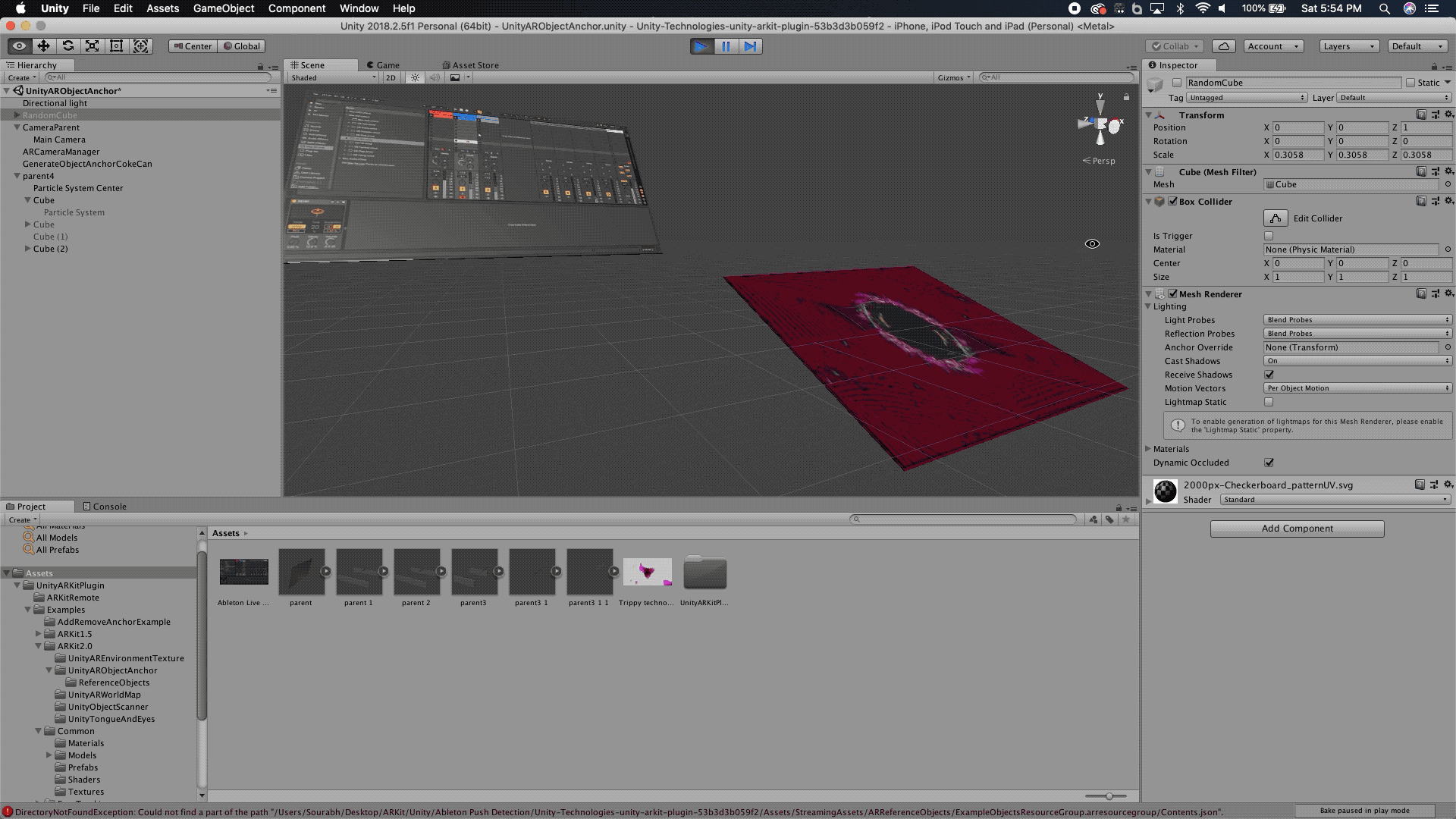
Task: Open the Gizmos dropdown
Action: [953, 77]
